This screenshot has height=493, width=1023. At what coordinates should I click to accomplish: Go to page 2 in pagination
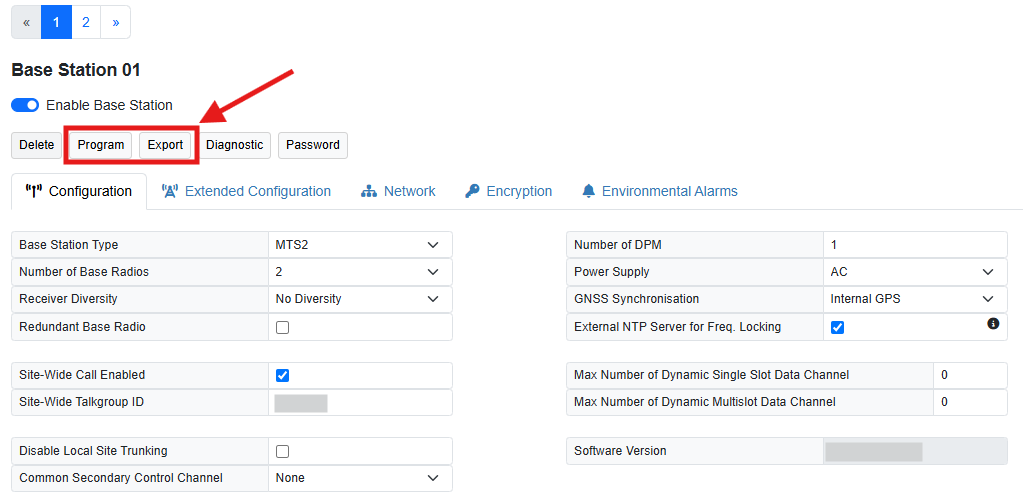85,22
